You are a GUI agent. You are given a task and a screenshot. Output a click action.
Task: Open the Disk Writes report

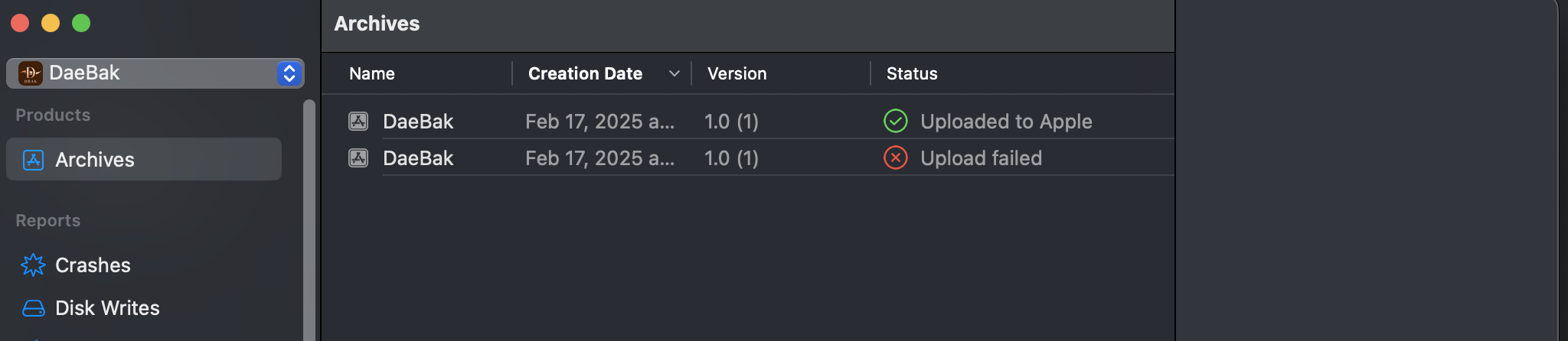click(x=107, y=308)
